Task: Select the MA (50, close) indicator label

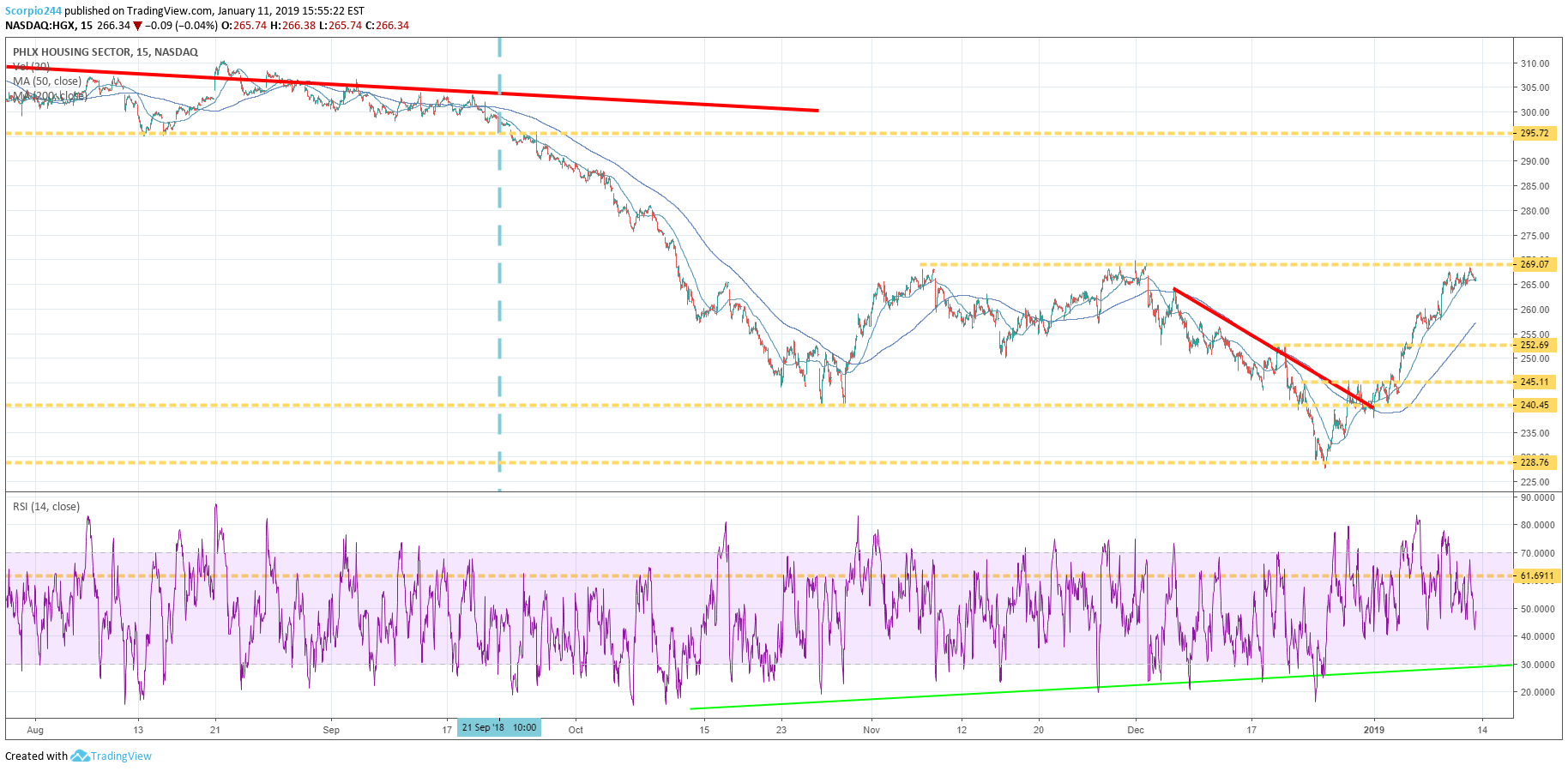Action: (x=47, y=81)
